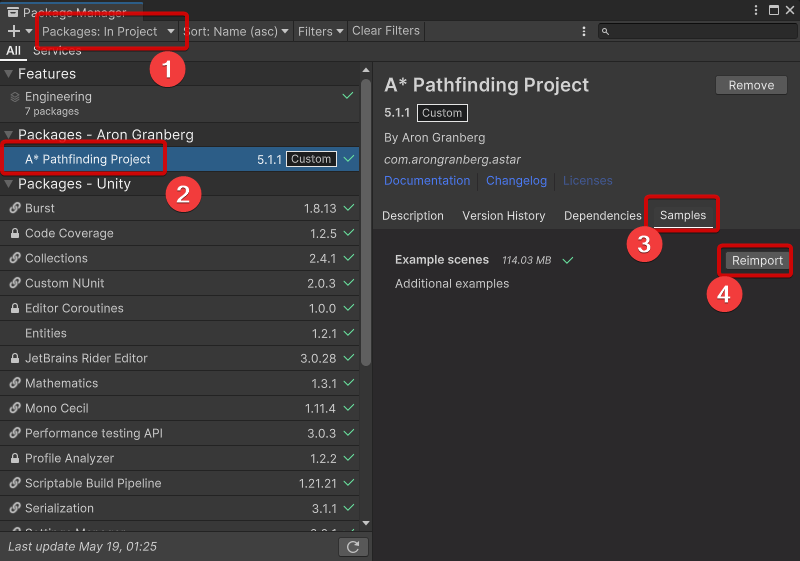Viewport: 800px width, 561px height.
Task: Select the Code Coverage package
Action: 180,233
